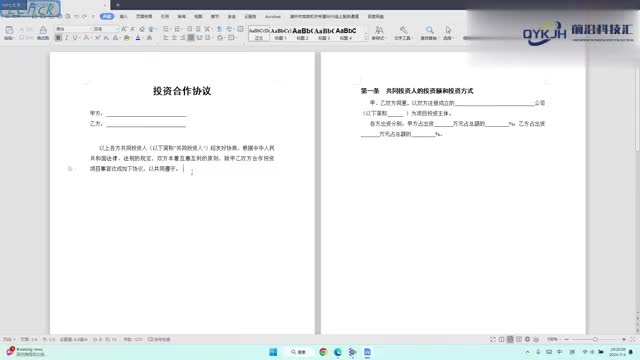Click the Undo arrow

76,16
